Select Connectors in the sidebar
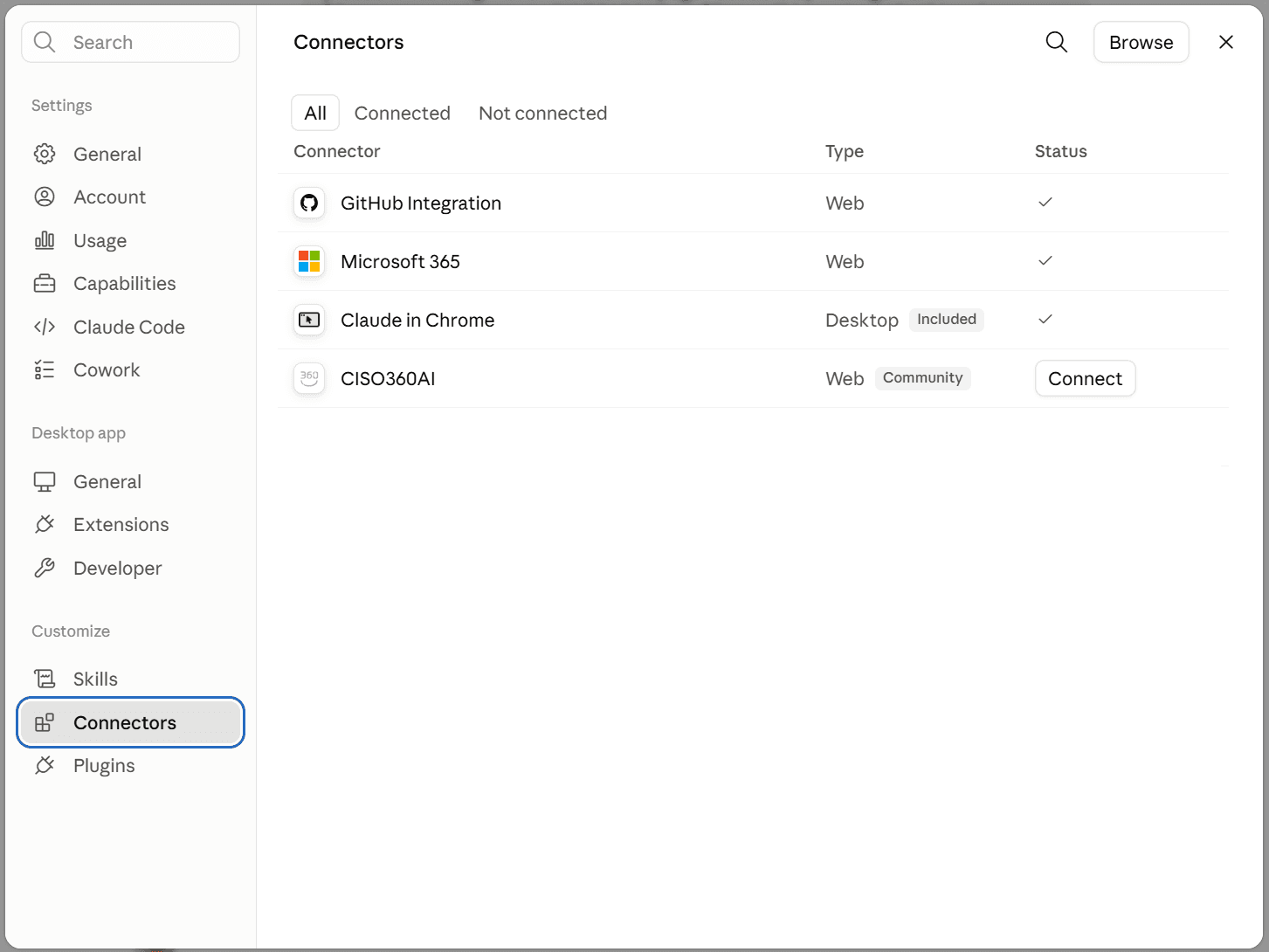Viewport: 1269px width, 952px height. point(130,722)
